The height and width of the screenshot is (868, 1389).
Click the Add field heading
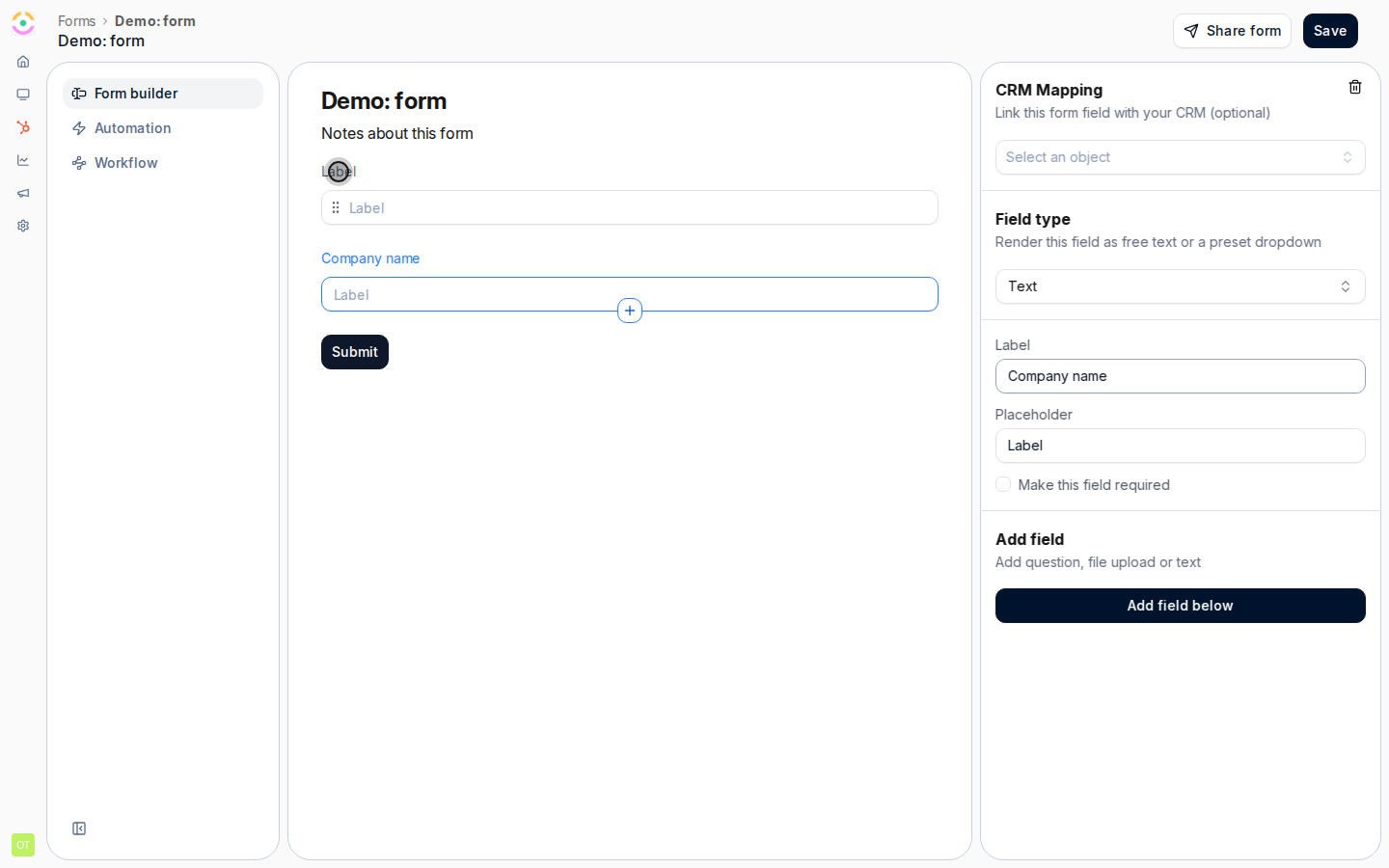[x=1029, y=539]
